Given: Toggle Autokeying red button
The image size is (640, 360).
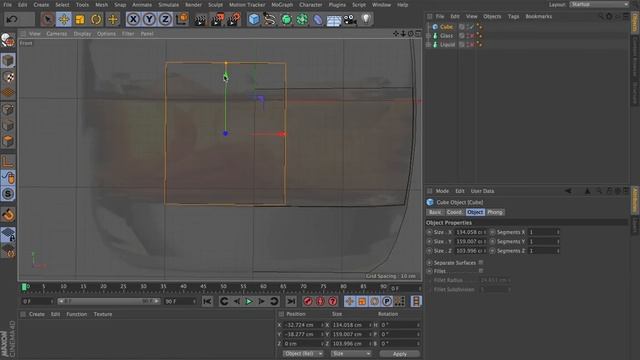Looking at the screenshot, I should 320,302.
